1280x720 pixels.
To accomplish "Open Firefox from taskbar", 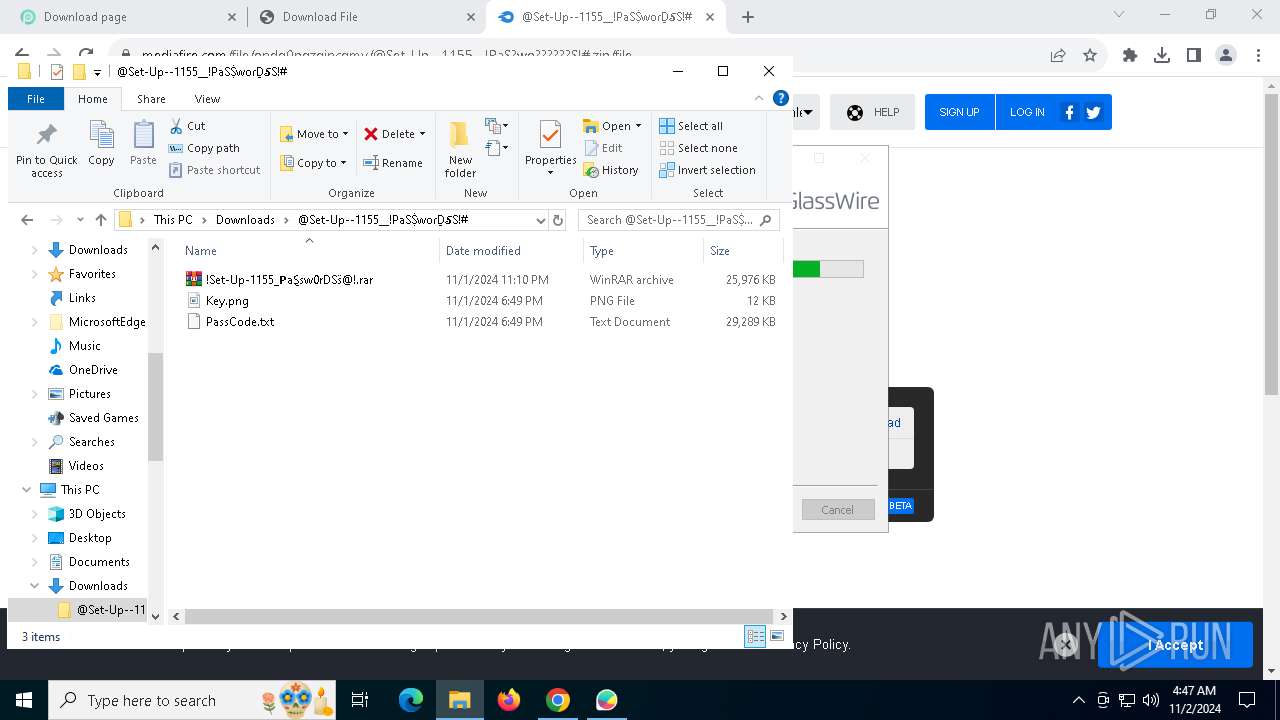I will (509, 700).
